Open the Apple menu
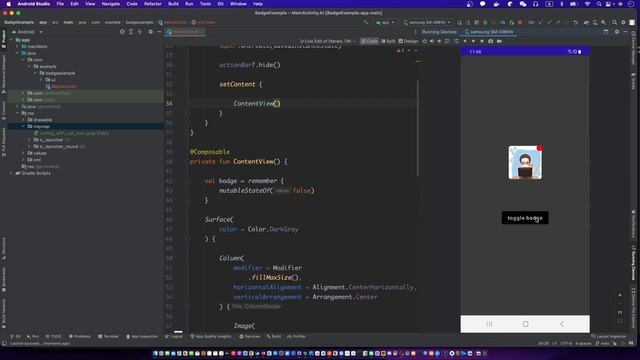640x360 pixels. pyautogui.click(x=9, y=4)
